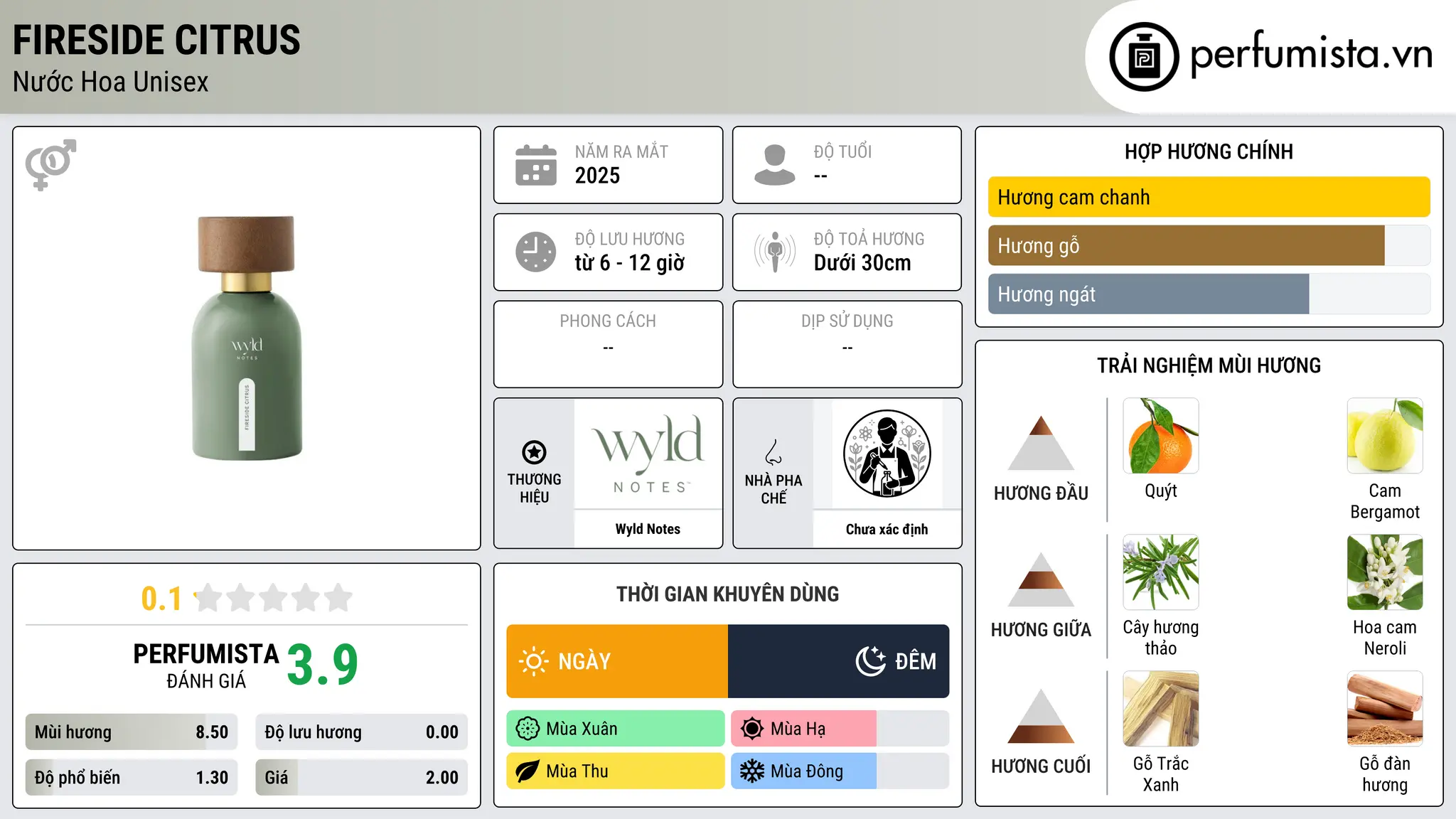Click the moon icon beside ĐÊM
Viewport: 1456px width, 819px height.
point(870,661)
